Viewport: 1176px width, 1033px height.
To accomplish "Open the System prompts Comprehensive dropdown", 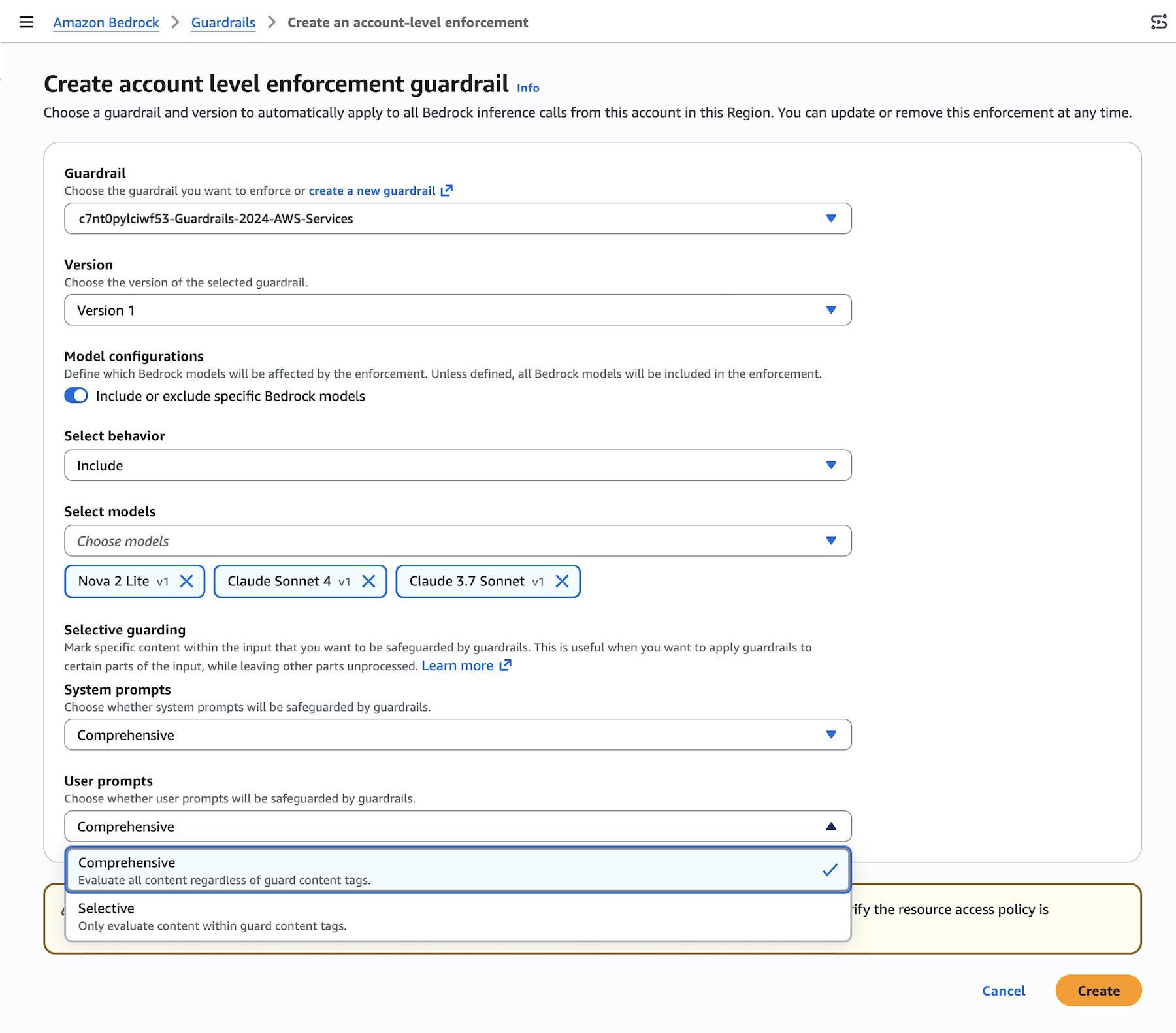I will (x=457, y=735).
